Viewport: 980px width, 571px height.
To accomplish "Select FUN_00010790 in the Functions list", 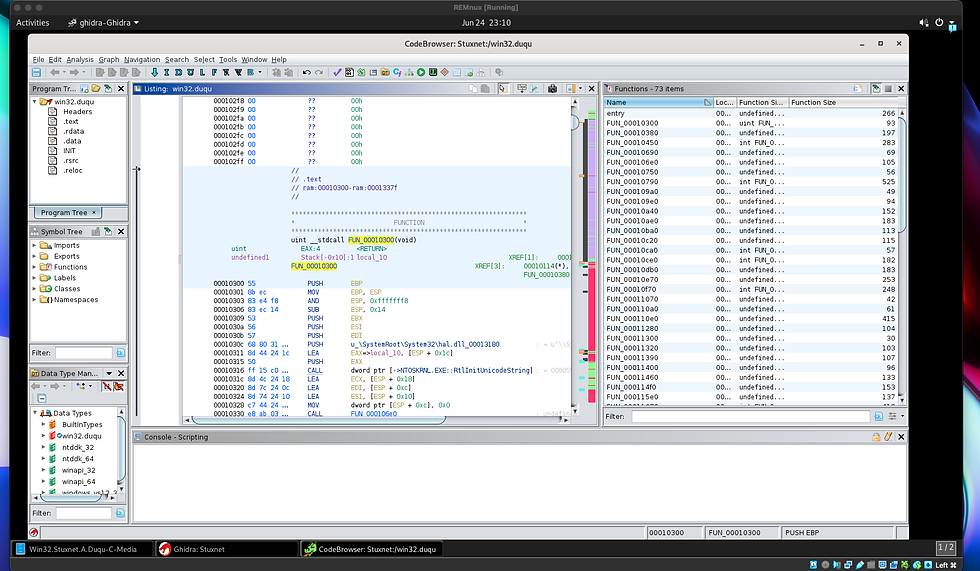I will (632, 181).
